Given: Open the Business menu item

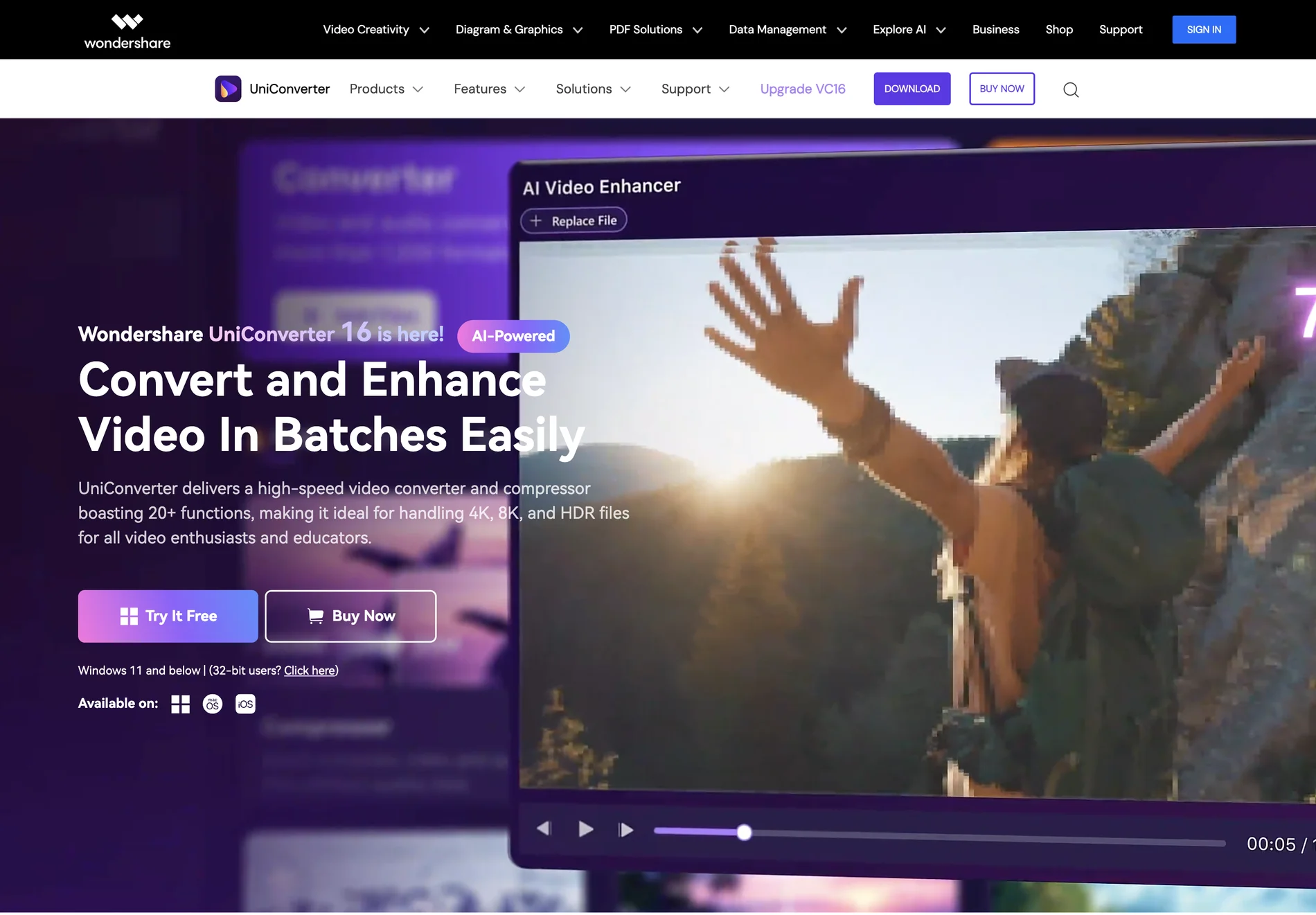Looking at the screenshot, I should click(995, 30).
